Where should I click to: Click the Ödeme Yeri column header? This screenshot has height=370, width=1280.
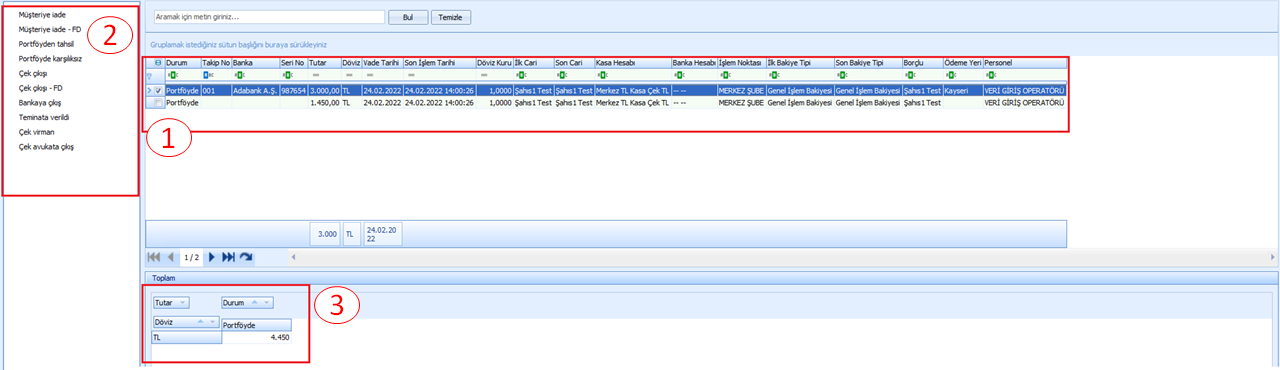962,62
